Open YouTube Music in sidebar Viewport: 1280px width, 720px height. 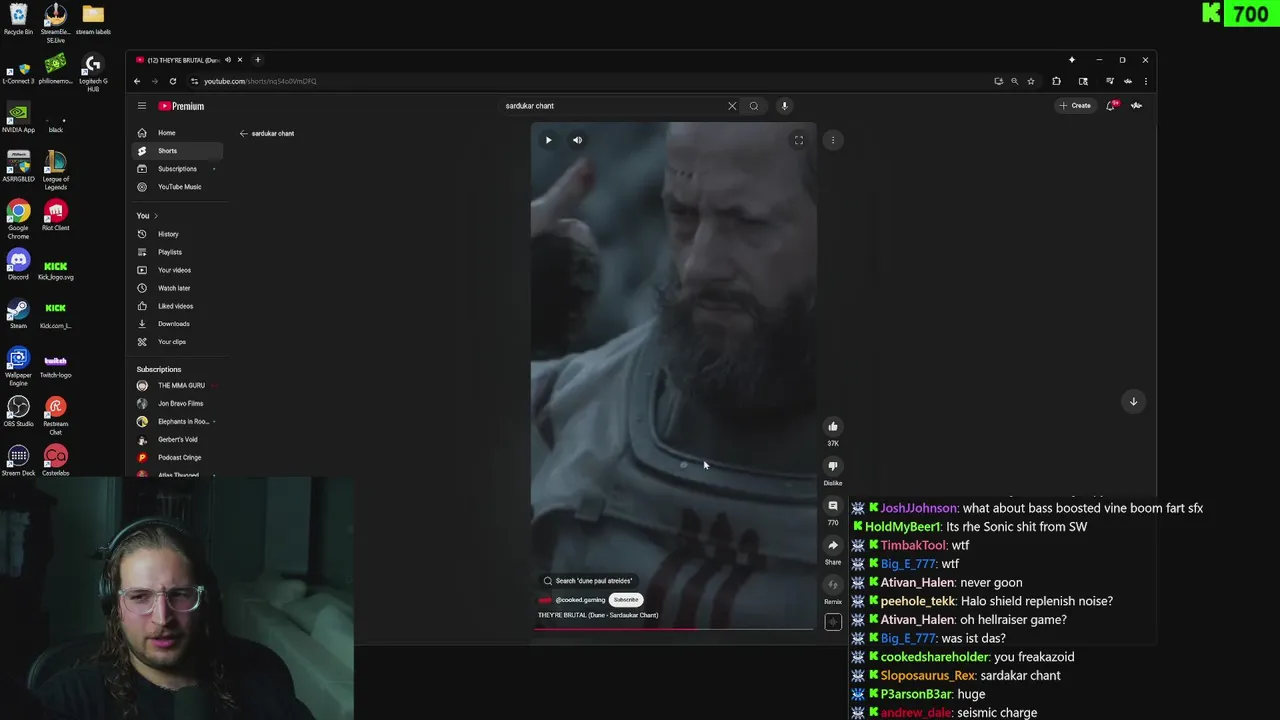[x=177, y=187]
